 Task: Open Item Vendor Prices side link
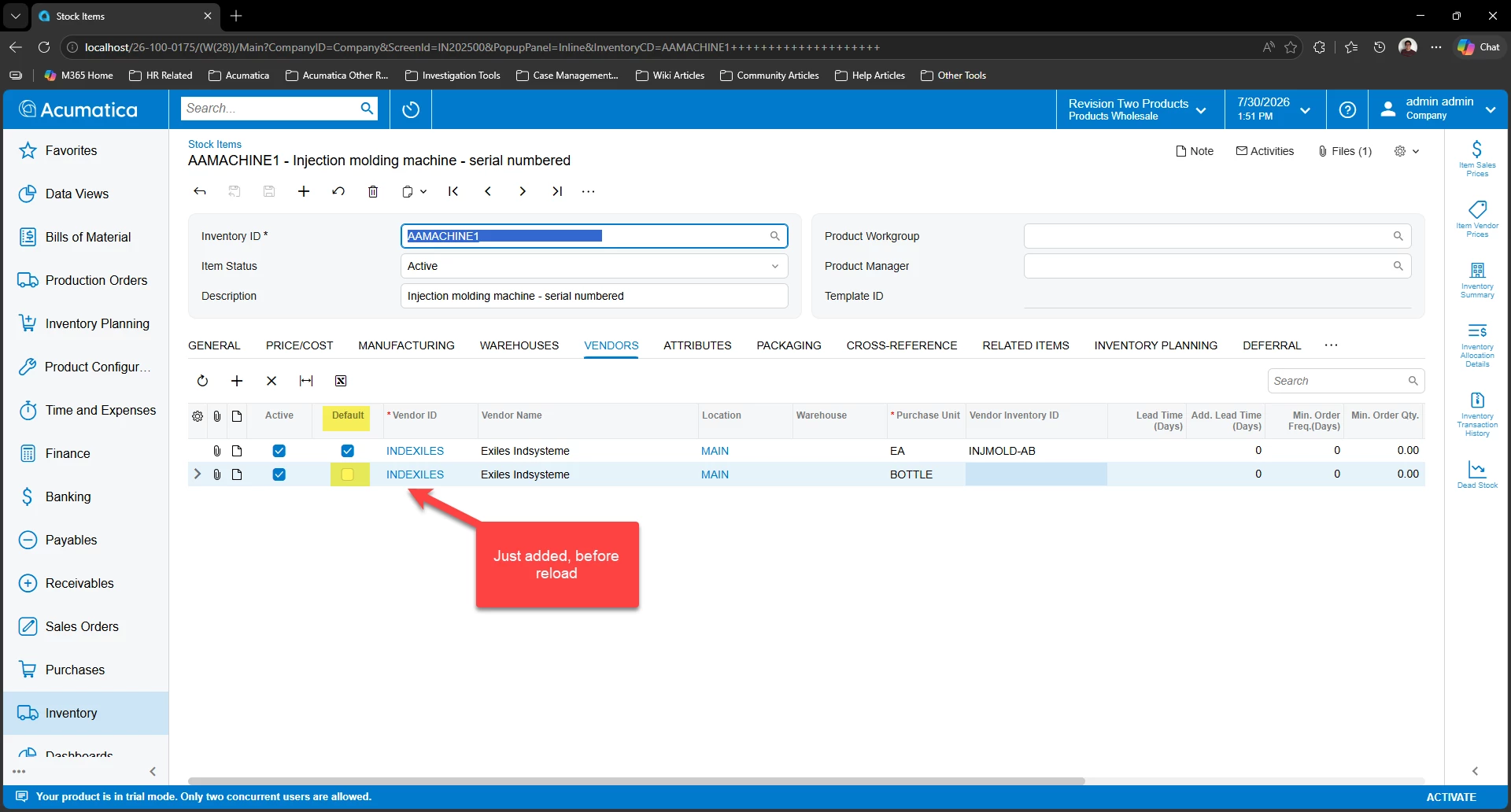click(1477, 219)
